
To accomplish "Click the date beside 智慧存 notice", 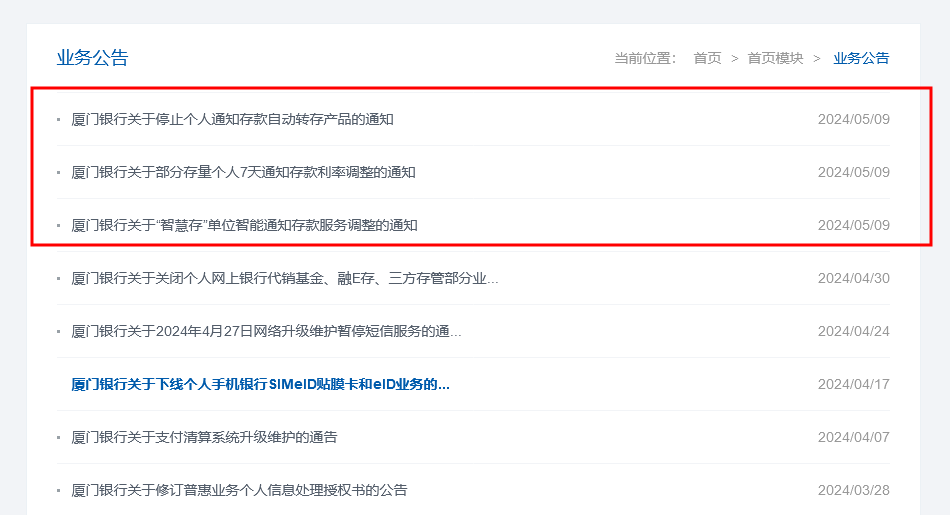I will 854,225.
